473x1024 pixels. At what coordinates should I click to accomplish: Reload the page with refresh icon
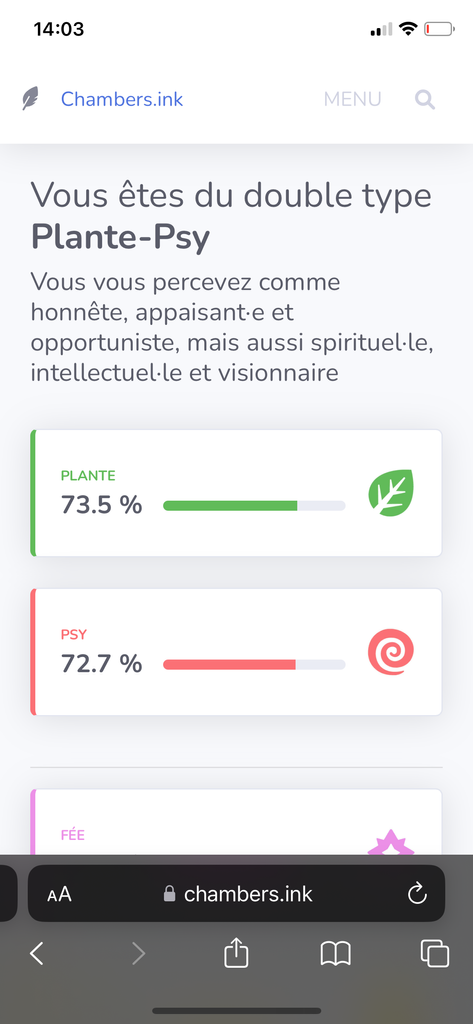click(x=417, y=893)
